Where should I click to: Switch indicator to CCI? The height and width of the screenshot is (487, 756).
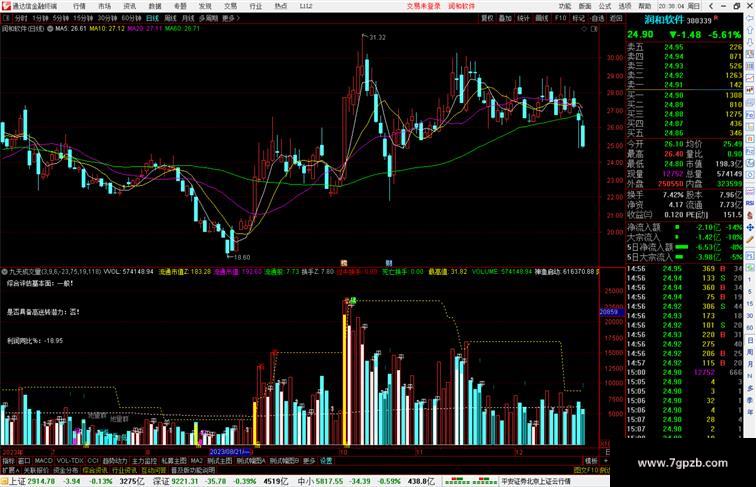pos(93,461)
